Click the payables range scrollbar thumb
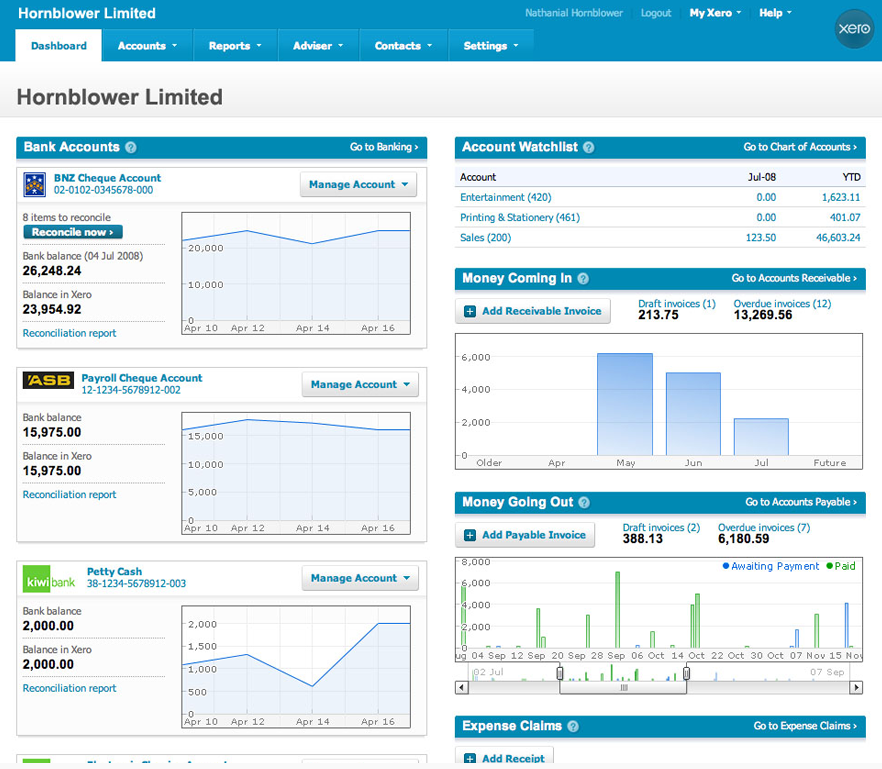This screenshot has width=882, height=769. pos(623,687)
